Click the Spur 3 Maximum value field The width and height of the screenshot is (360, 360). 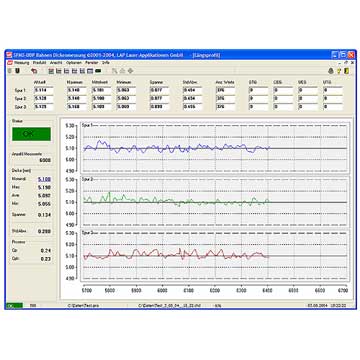(x=77, y=107)
